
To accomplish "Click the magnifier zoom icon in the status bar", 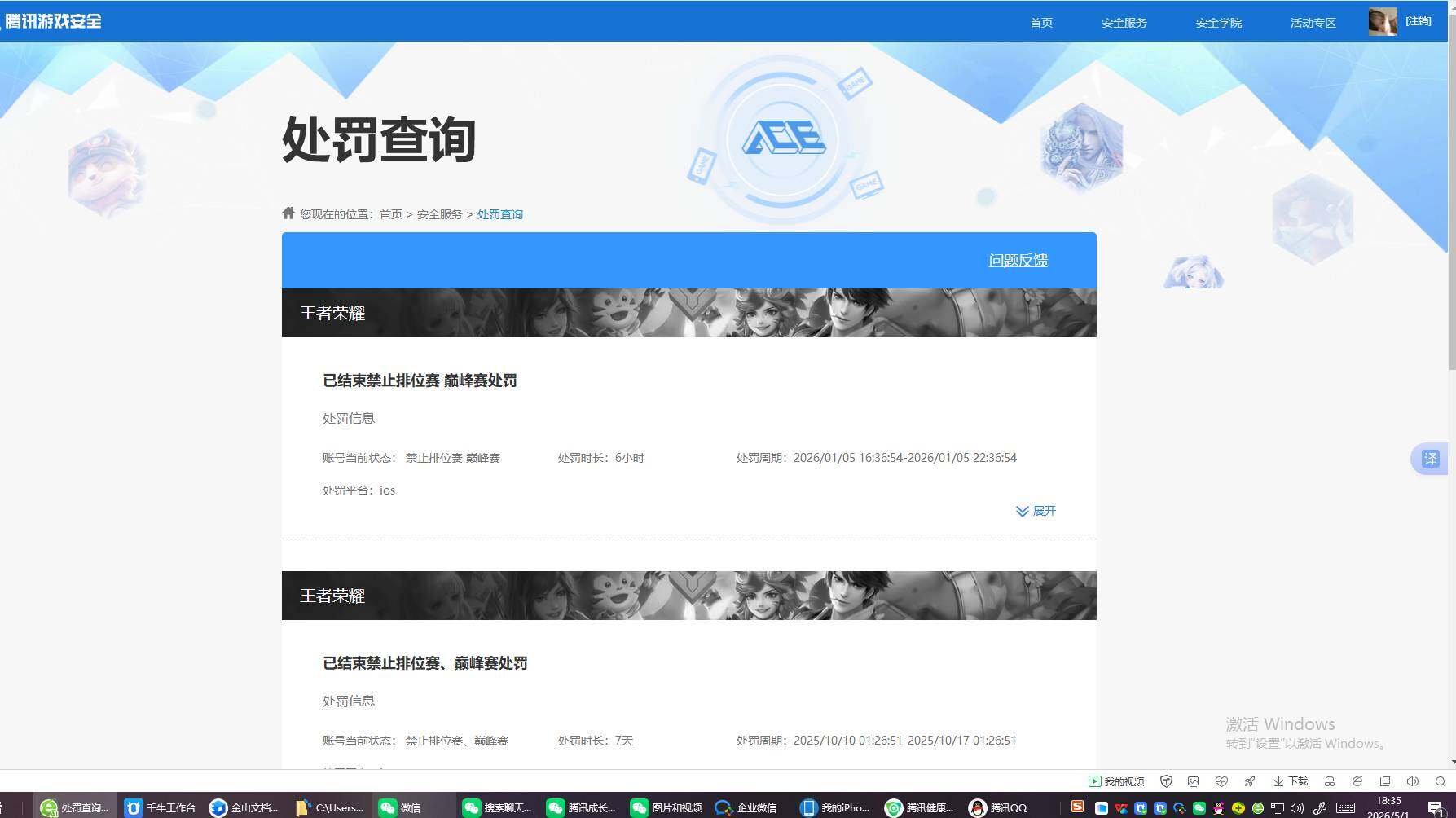I will [x=1441, y=781].
